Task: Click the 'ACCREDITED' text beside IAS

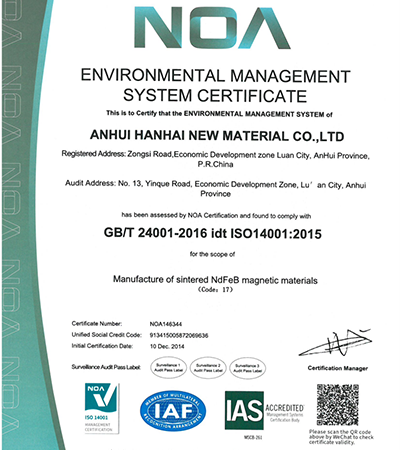Action: click(285, 408)
